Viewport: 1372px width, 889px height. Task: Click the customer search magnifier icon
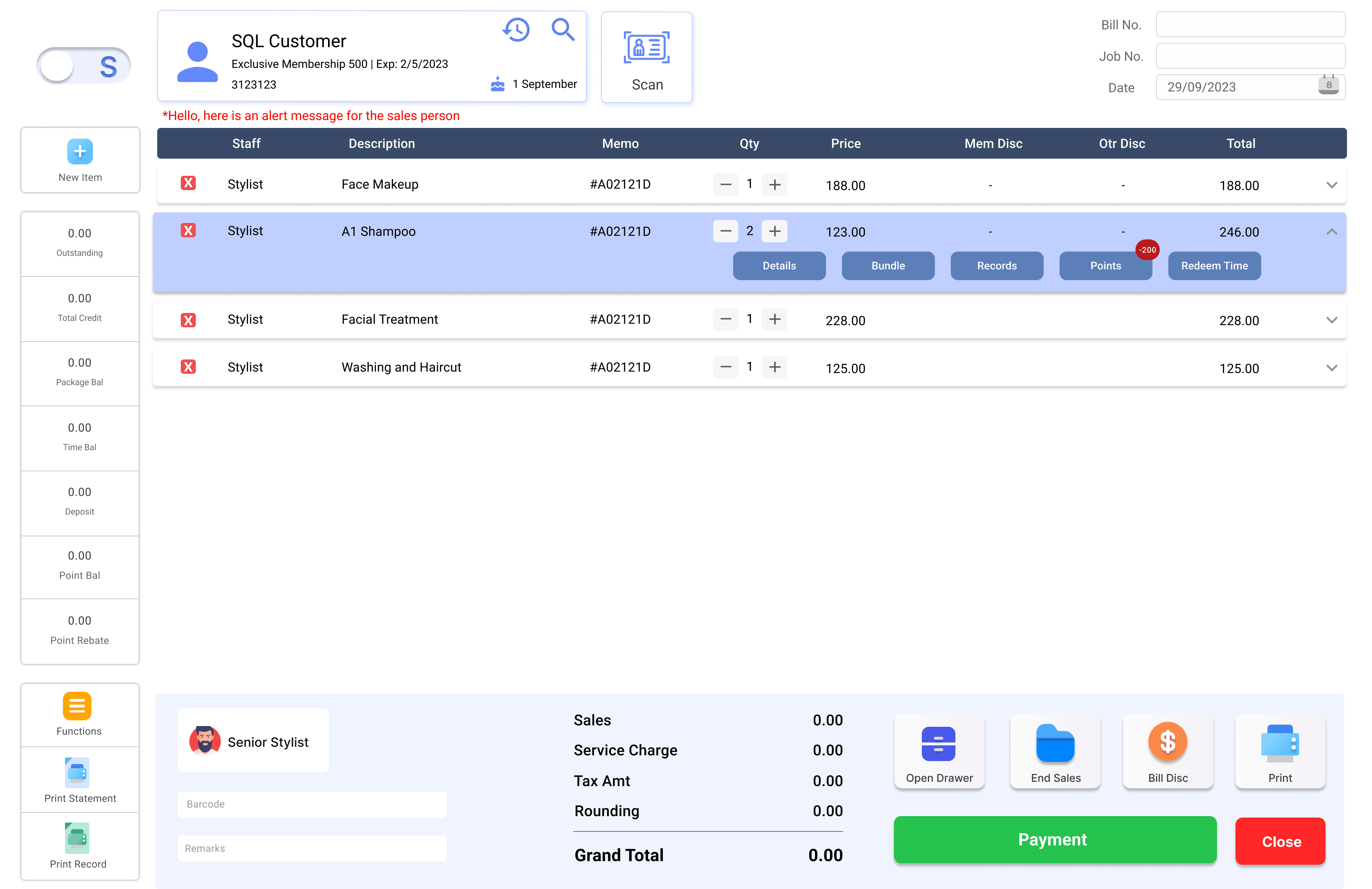point(562,29)
